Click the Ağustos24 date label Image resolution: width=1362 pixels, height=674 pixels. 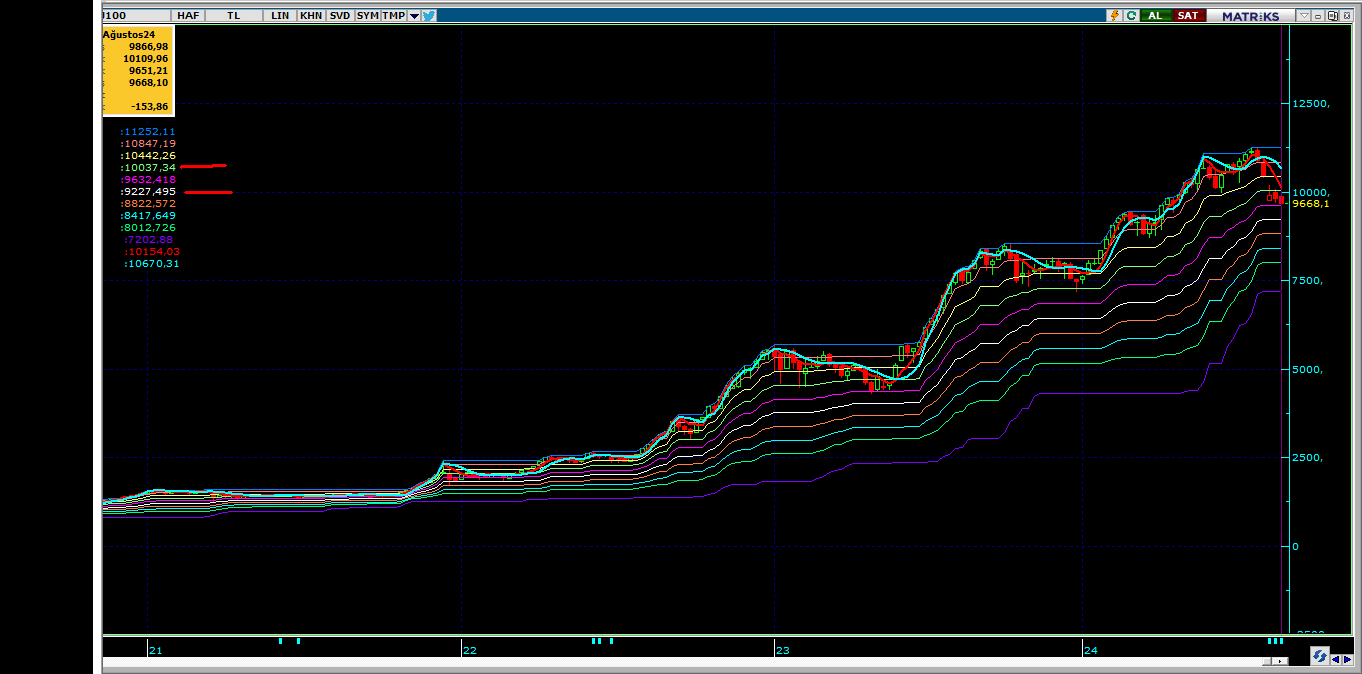point(129,34)
